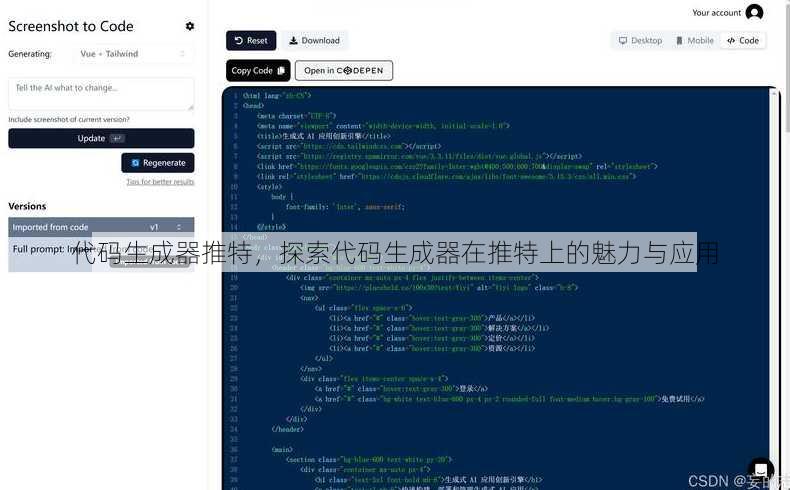This screenshot has height=490, width=790.
Task: Click the Versions heading
Action: click(x=27, y=206)
